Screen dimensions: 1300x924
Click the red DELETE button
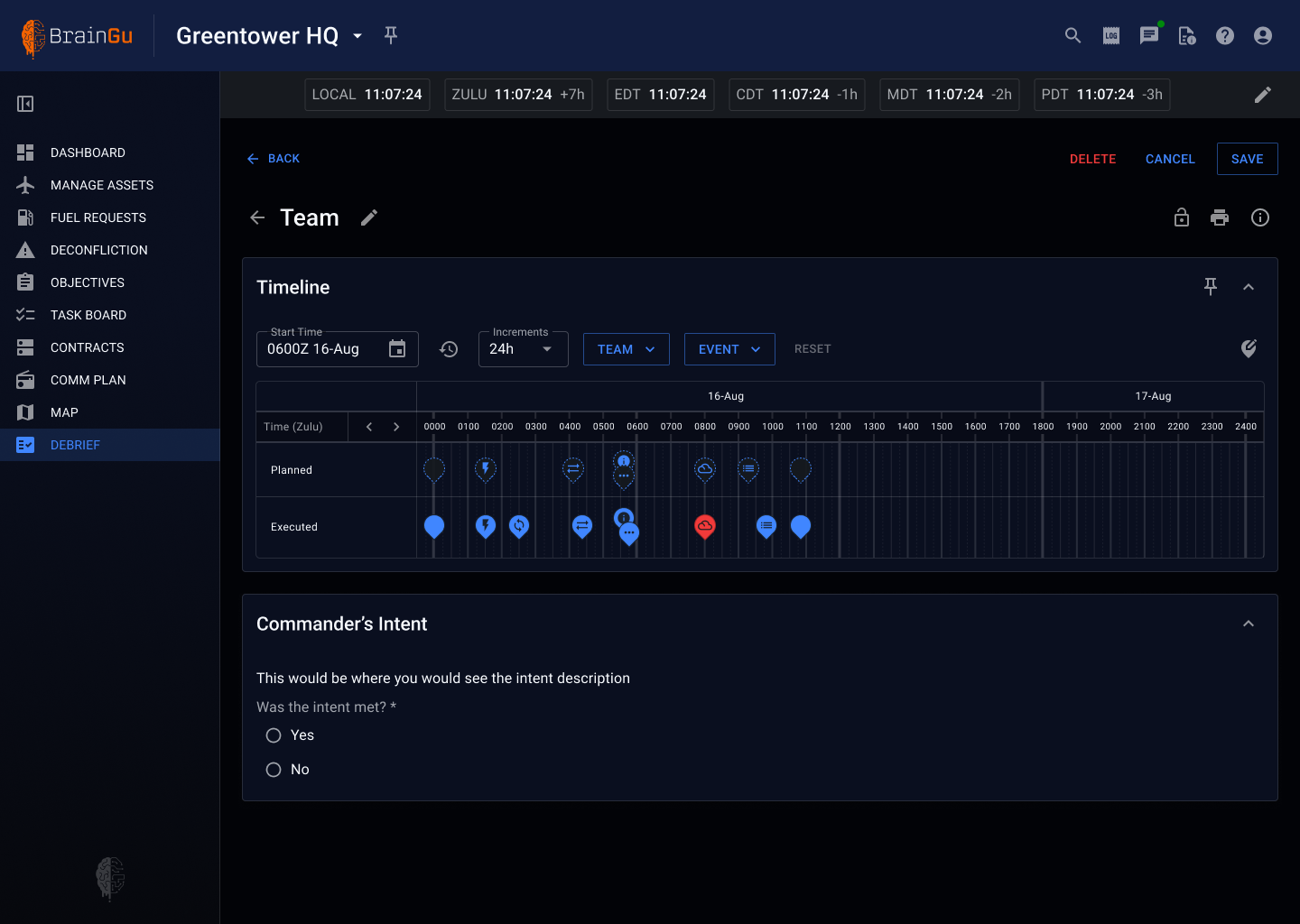pyautogui.click(x=1092, y=159)
